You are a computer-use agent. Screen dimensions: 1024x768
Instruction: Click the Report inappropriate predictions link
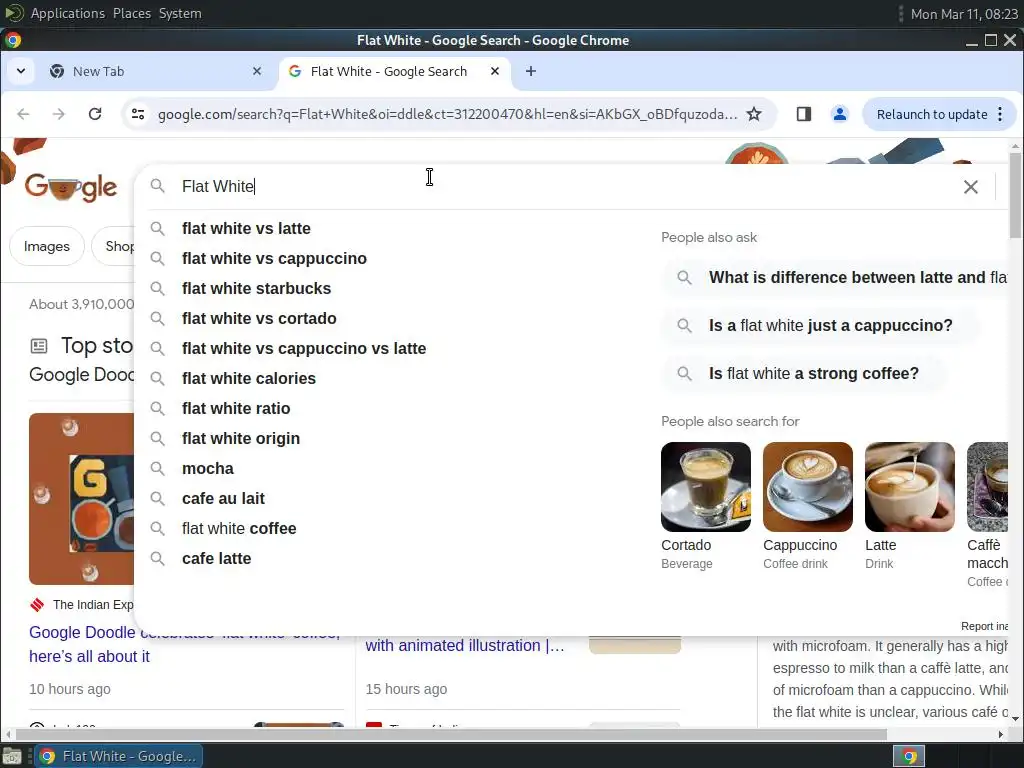coord(984,626)
